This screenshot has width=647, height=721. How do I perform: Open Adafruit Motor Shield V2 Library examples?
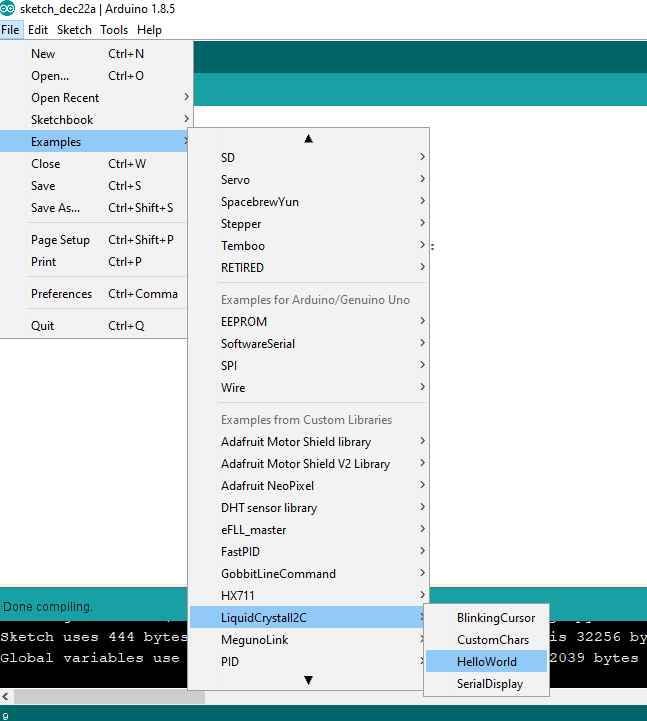[309, 464]
